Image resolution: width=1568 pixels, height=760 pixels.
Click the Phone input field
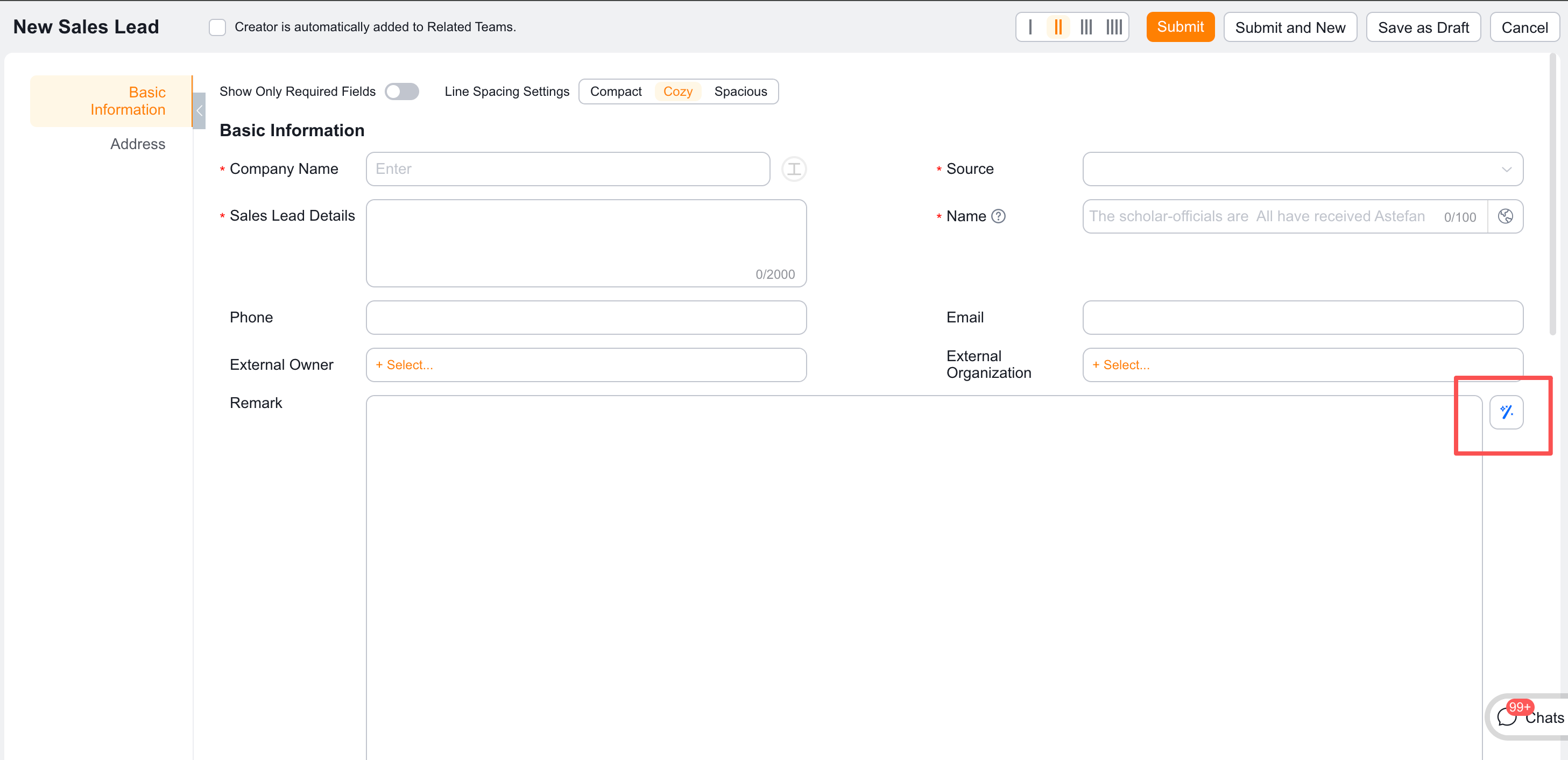(586, 317)
